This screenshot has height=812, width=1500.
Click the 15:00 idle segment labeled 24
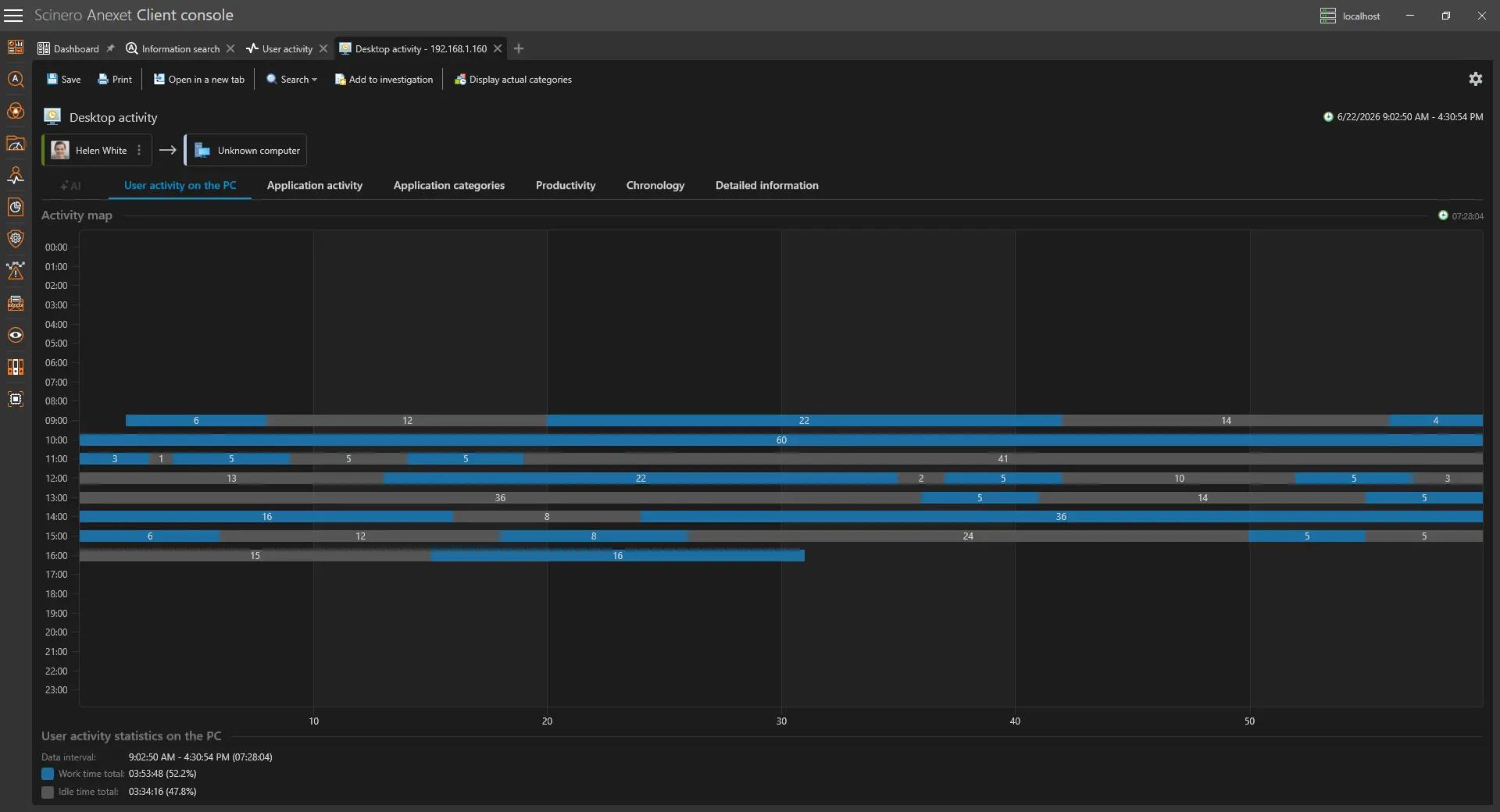968,536
